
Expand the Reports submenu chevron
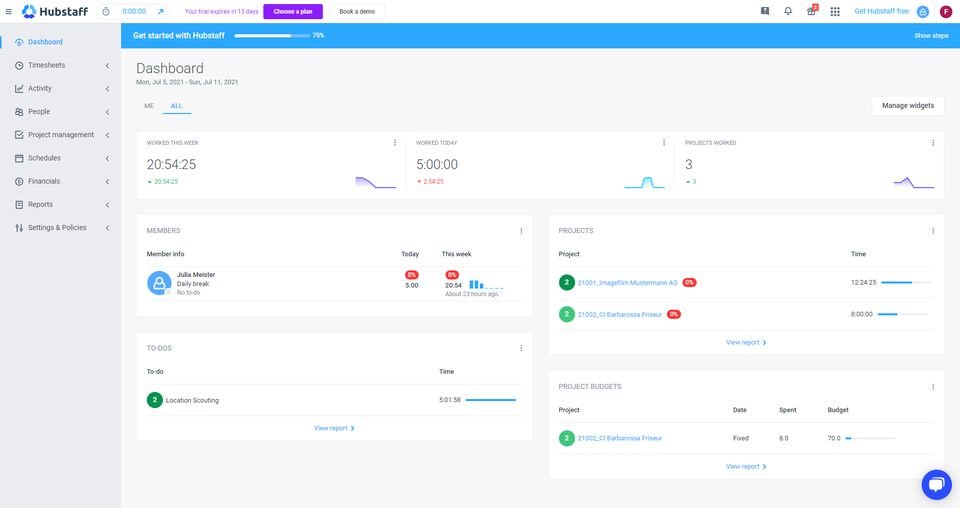(107, 205)
